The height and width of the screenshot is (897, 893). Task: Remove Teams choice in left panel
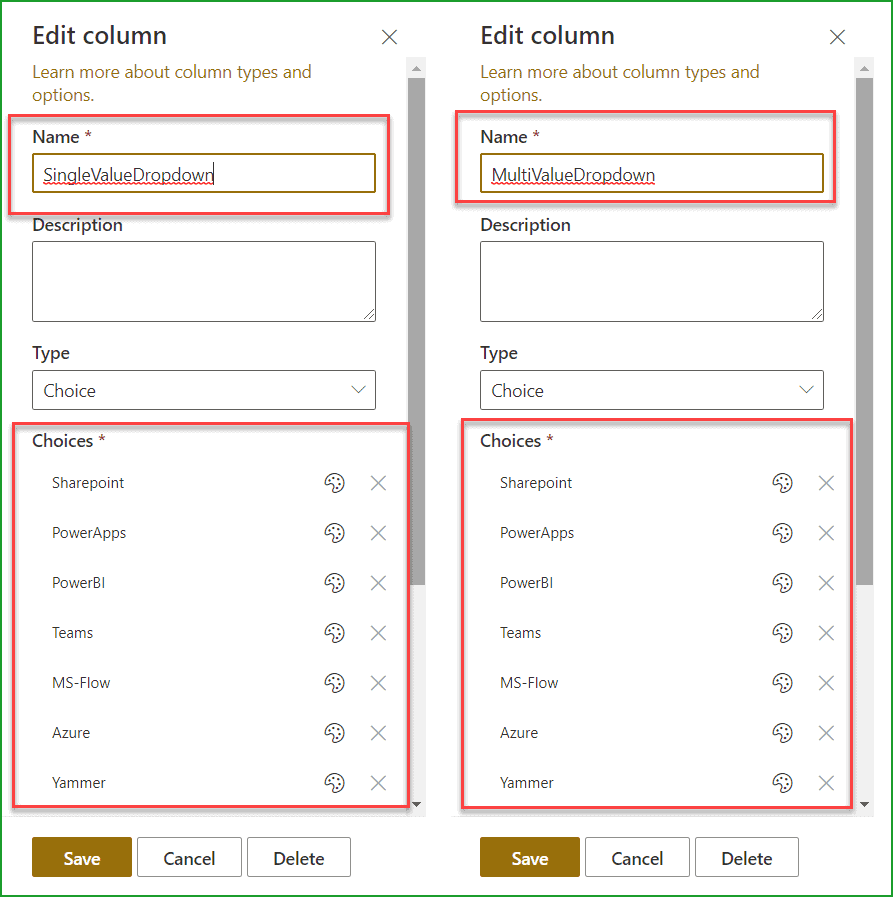[x=378, y=633]
